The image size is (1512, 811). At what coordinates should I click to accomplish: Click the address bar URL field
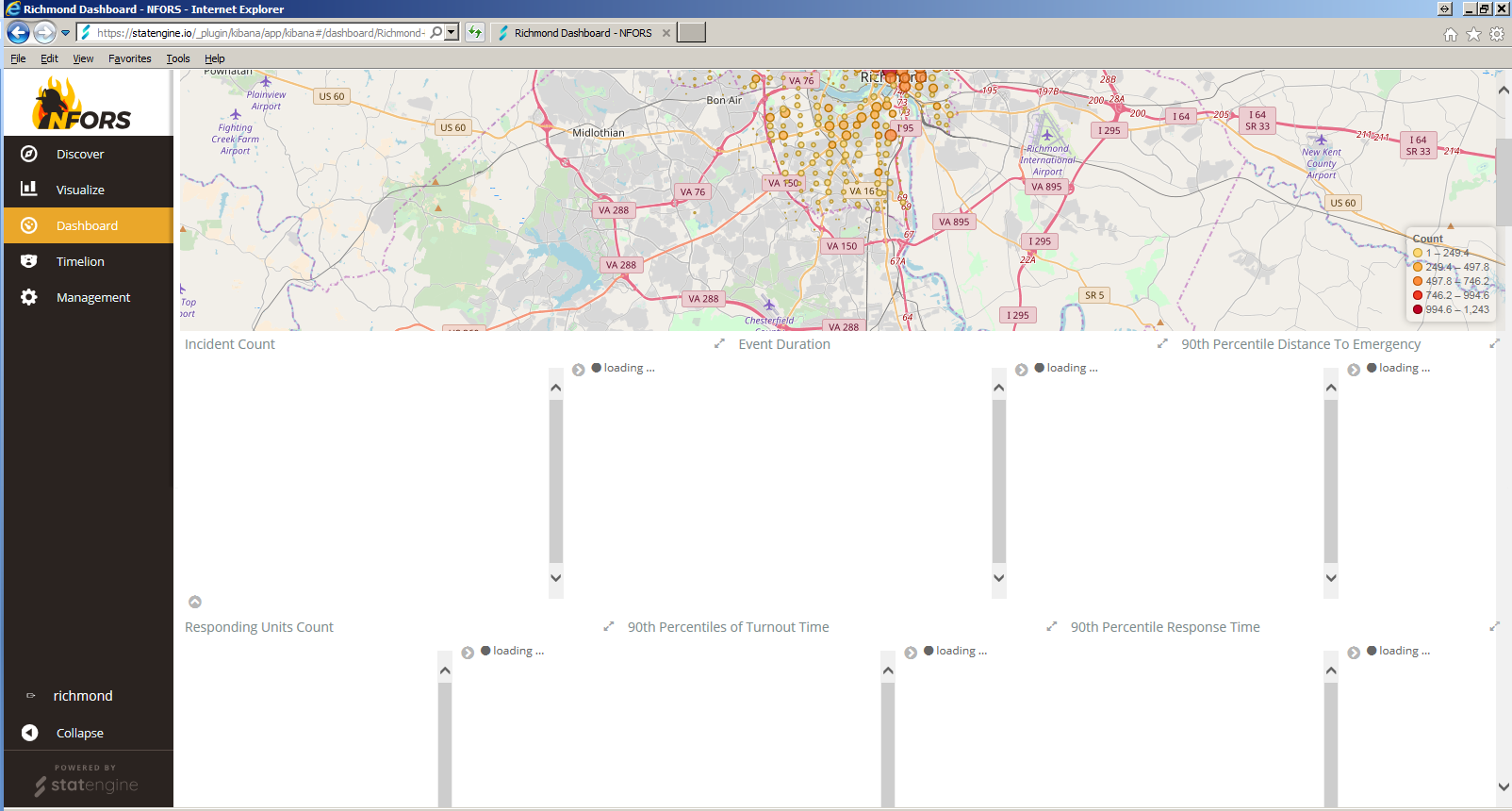[x=260, y=32]
